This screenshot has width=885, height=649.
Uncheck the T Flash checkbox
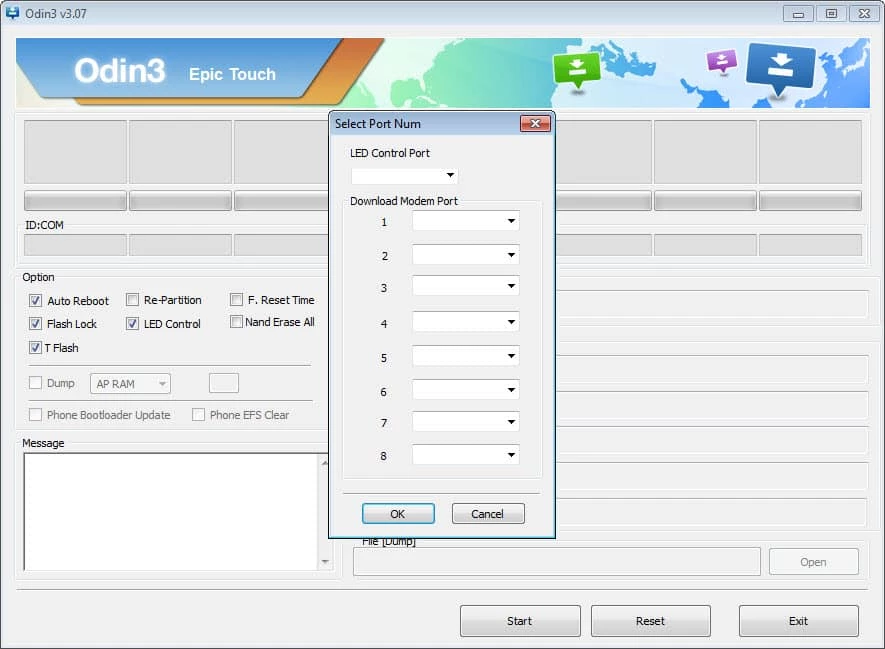[36, 348]
